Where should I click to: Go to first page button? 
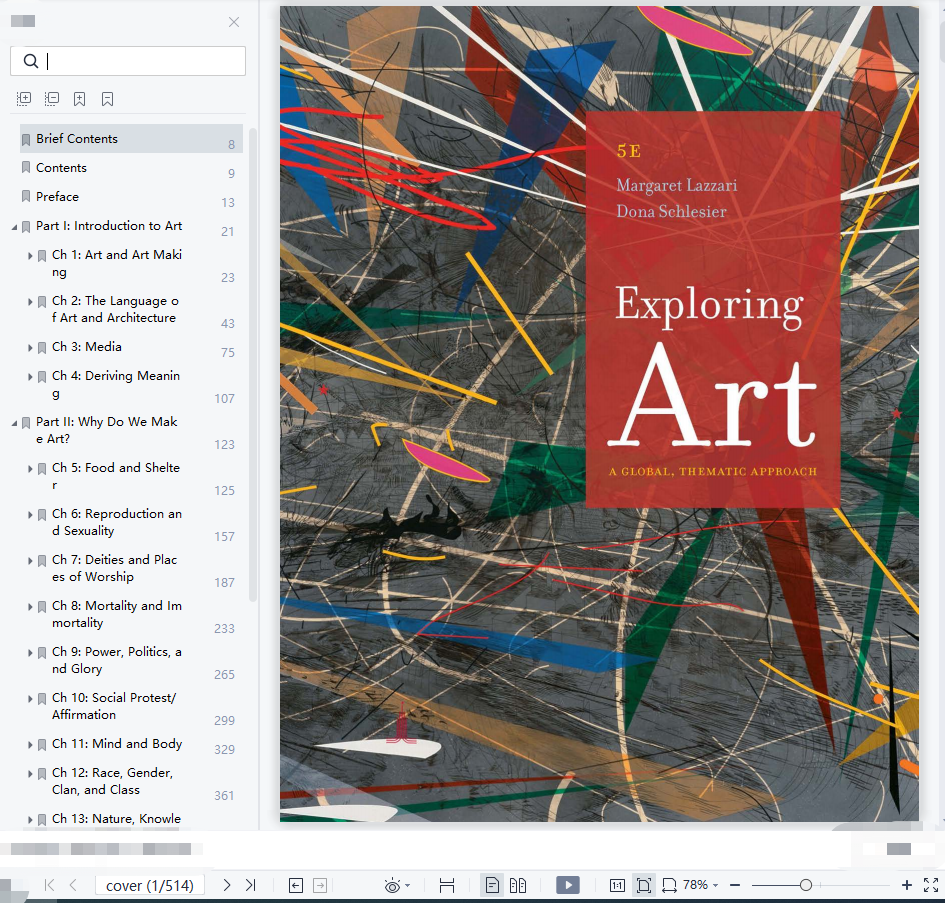point(49,885)
